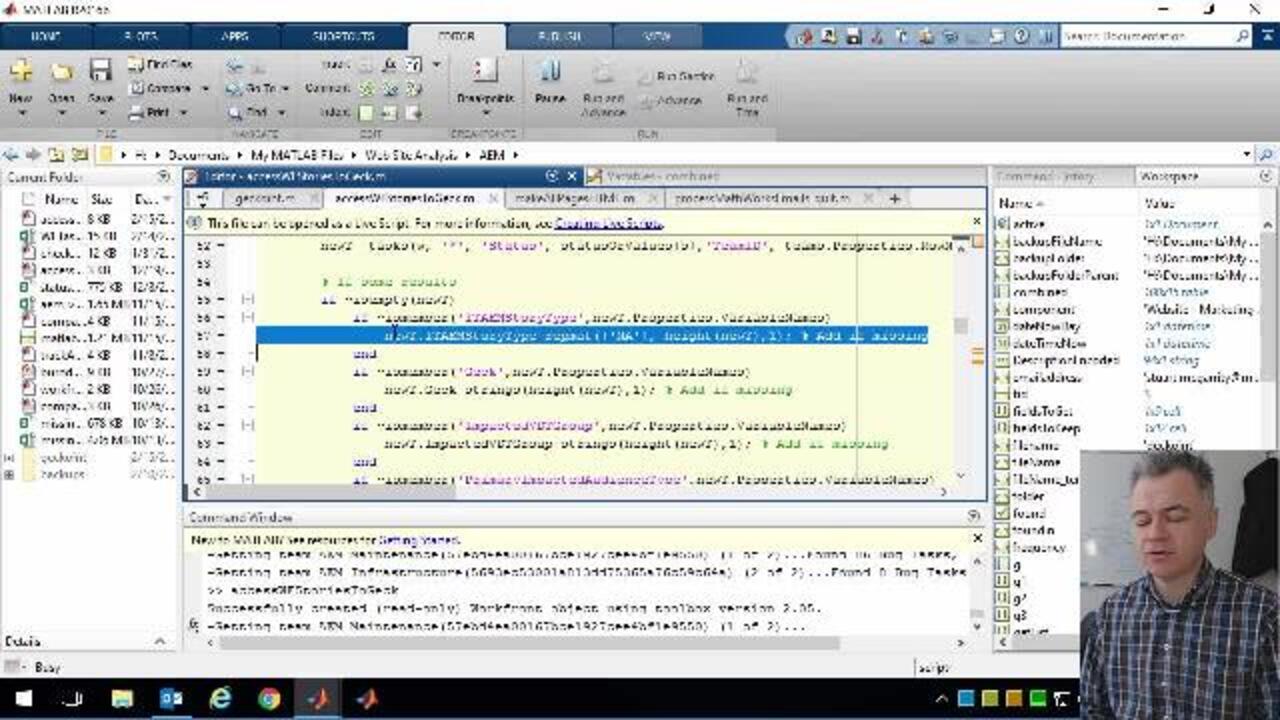Open the Find dropdown arrow

281,113
